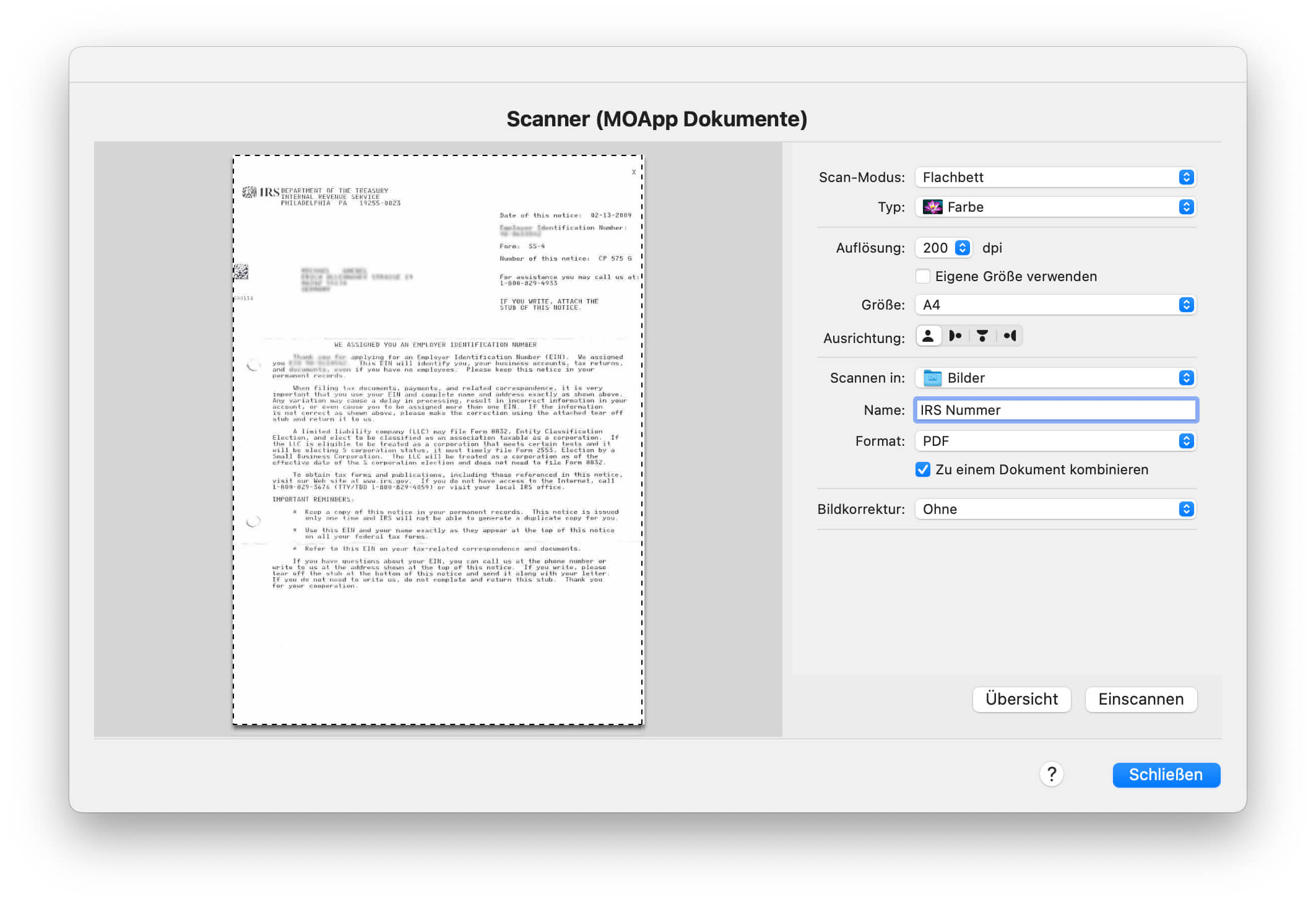1316x904 pixels.
Task: Click the Schließen button
Action: pyautogui.click(x=1166, y=775)
